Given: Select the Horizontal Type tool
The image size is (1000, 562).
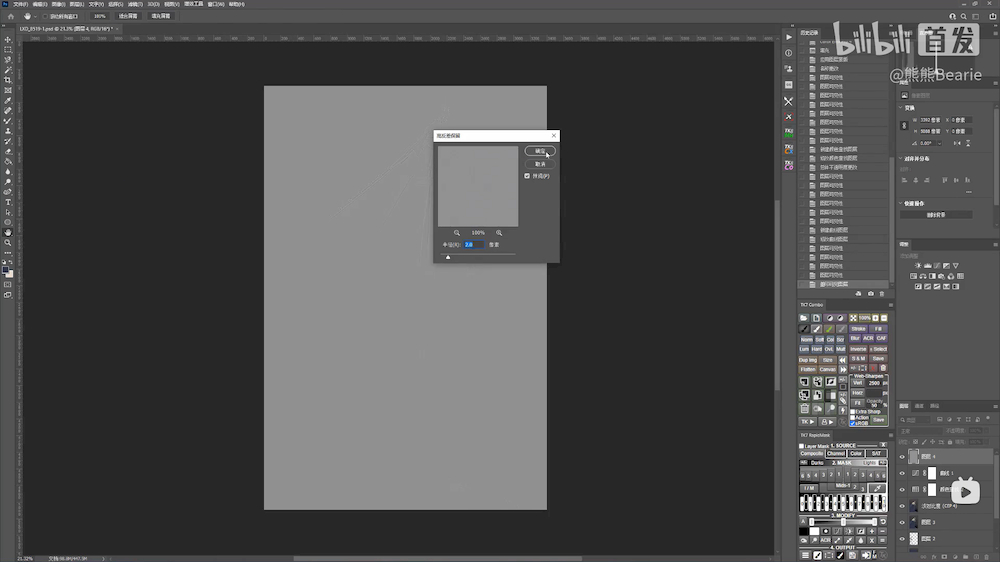Looking at the screenshot, I should click(8, 202).
